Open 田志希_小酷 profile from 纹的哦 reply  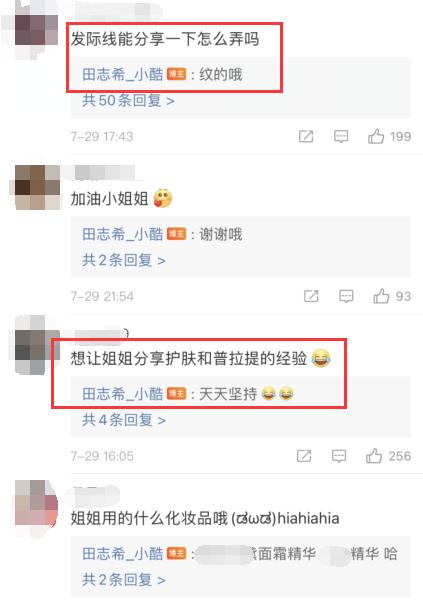tap(123, 74)
